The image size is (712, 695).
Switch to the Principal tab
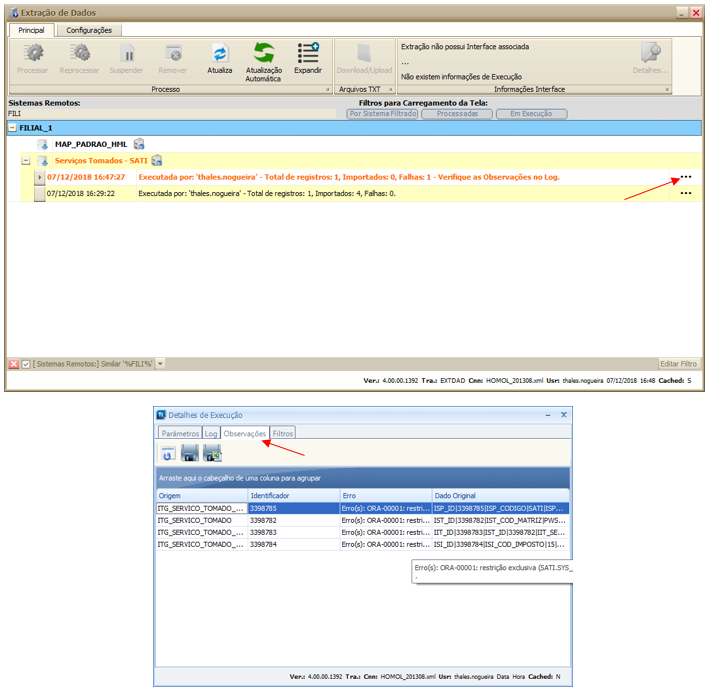(x=31, y=30)
